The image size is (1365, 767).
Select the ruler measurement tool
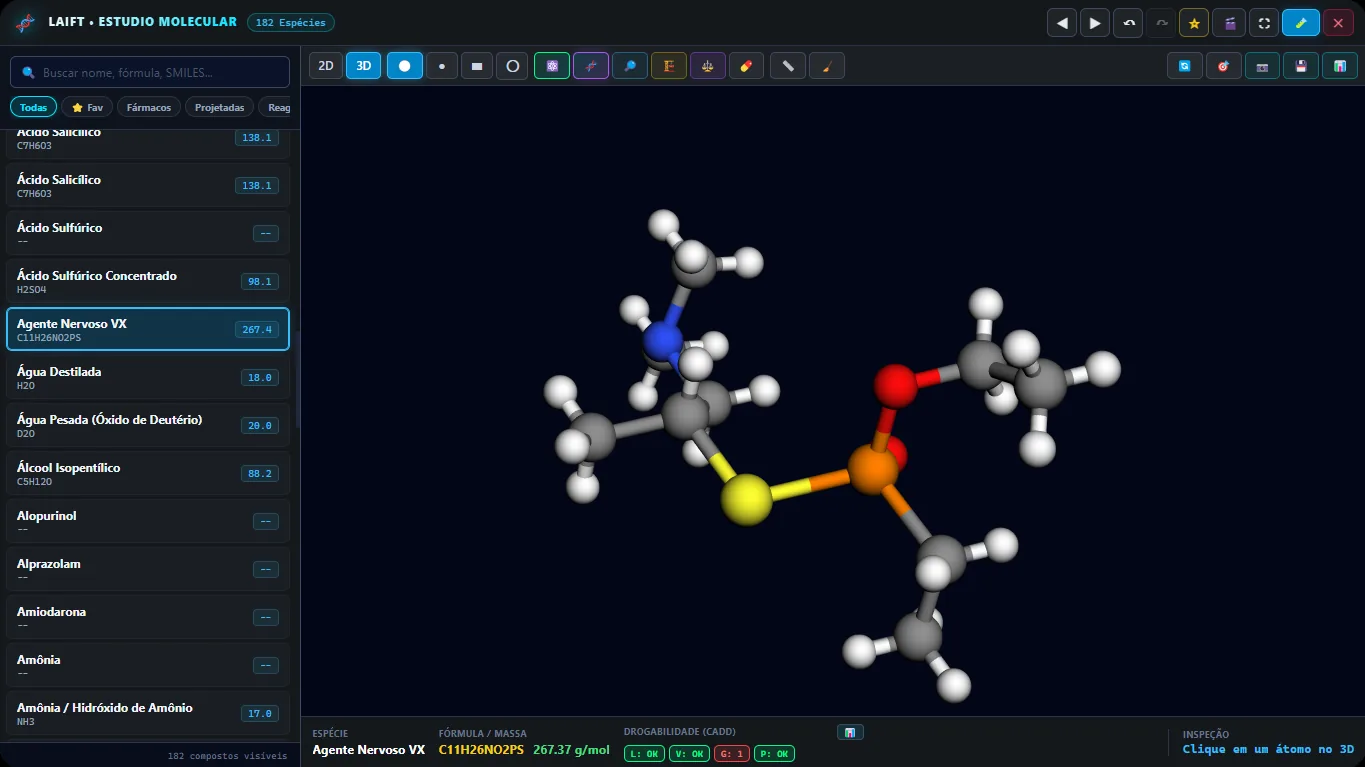click(x=788, y=66)
